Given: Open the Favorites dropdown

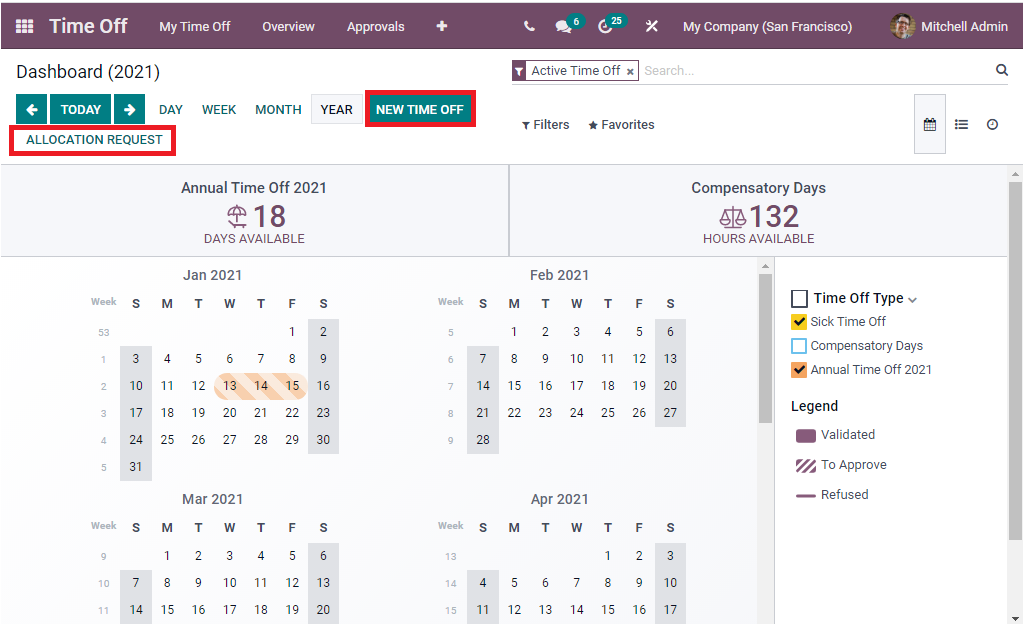Looking at the screenshot, I should tap(620, 124).
